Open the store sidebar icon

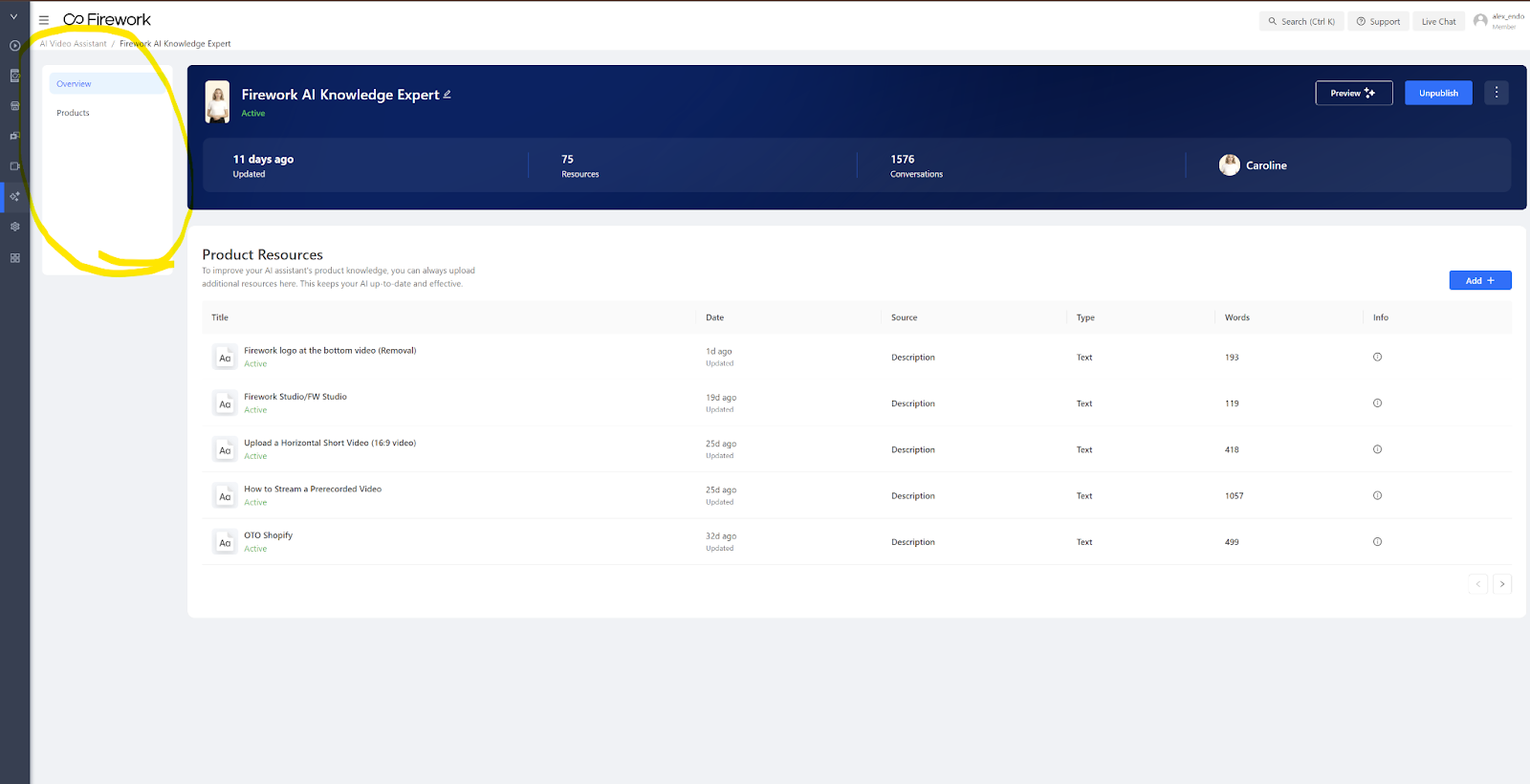pos(14,106)
